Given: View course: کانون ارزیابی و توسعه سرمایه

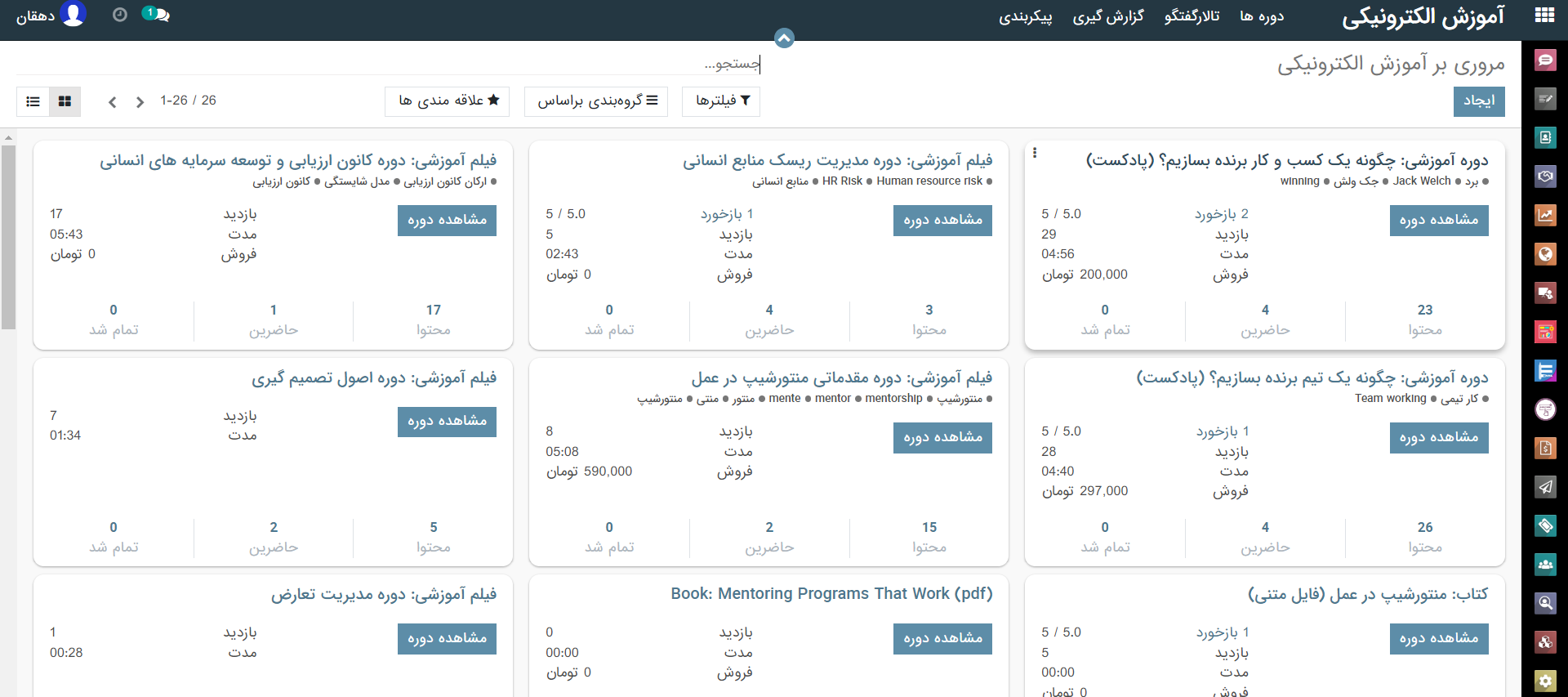Looking at the screenshot, I should point(447,221).
